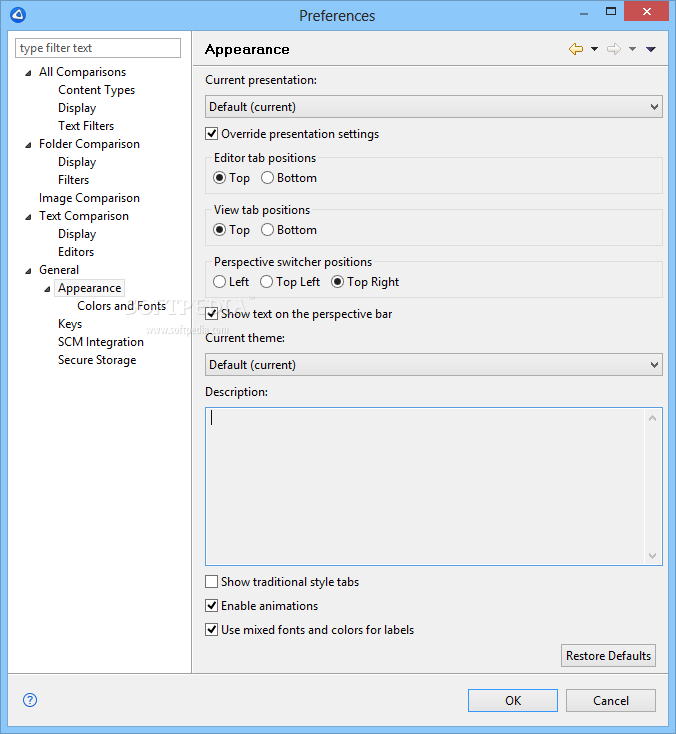Confirm with the OK button

click(513, 700)
